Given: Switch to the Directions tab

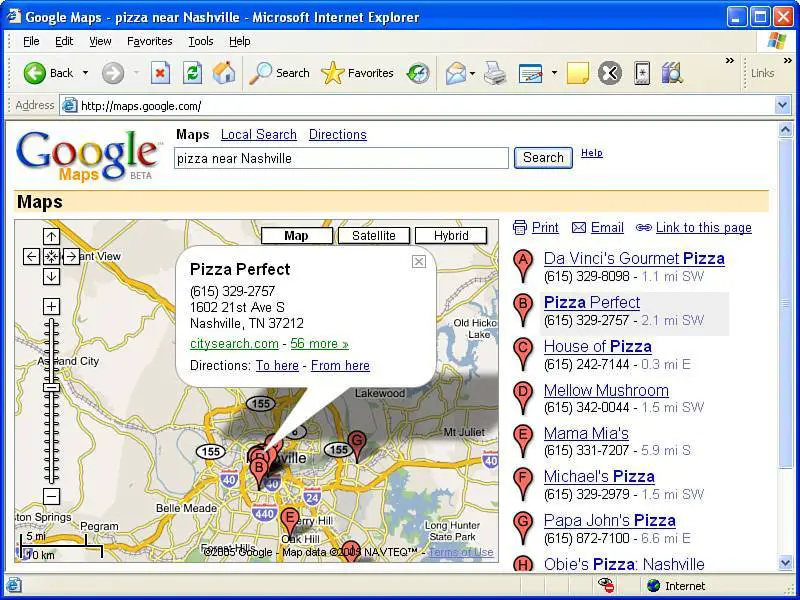Looking at the screenshot, I should (338, 135).
